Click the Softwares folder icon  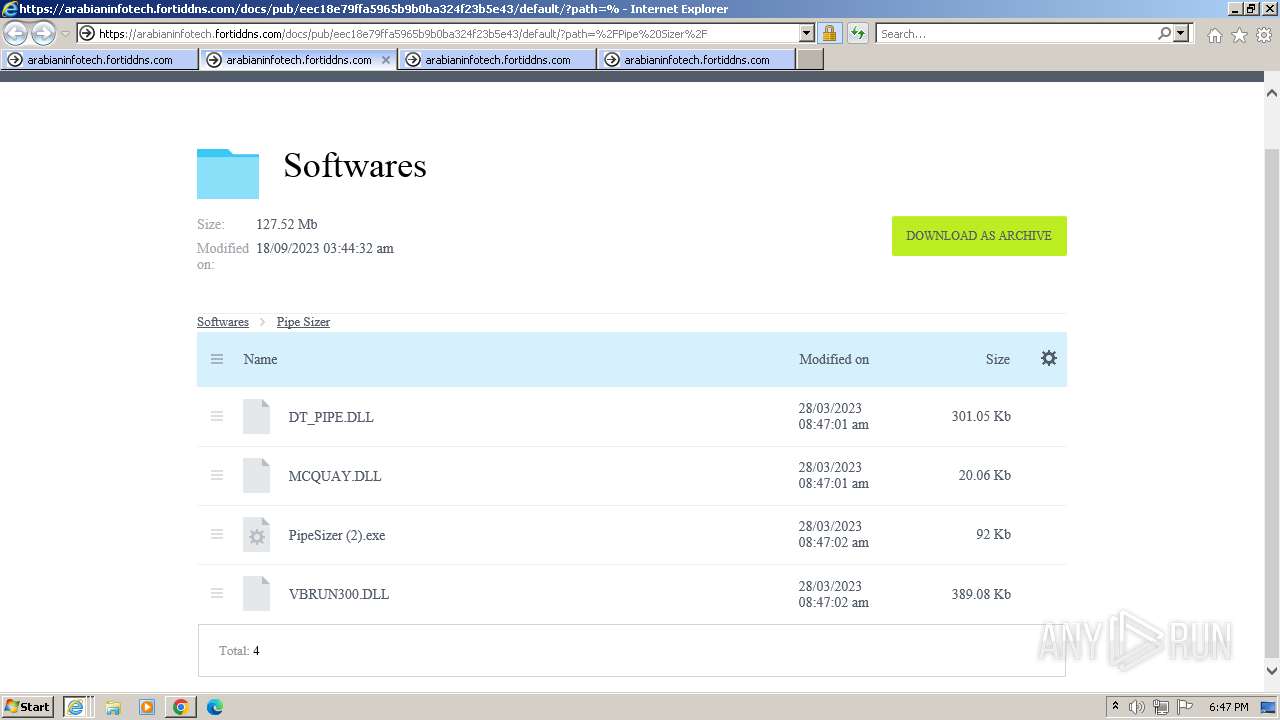pyautogui.click(x=228, y=173)
